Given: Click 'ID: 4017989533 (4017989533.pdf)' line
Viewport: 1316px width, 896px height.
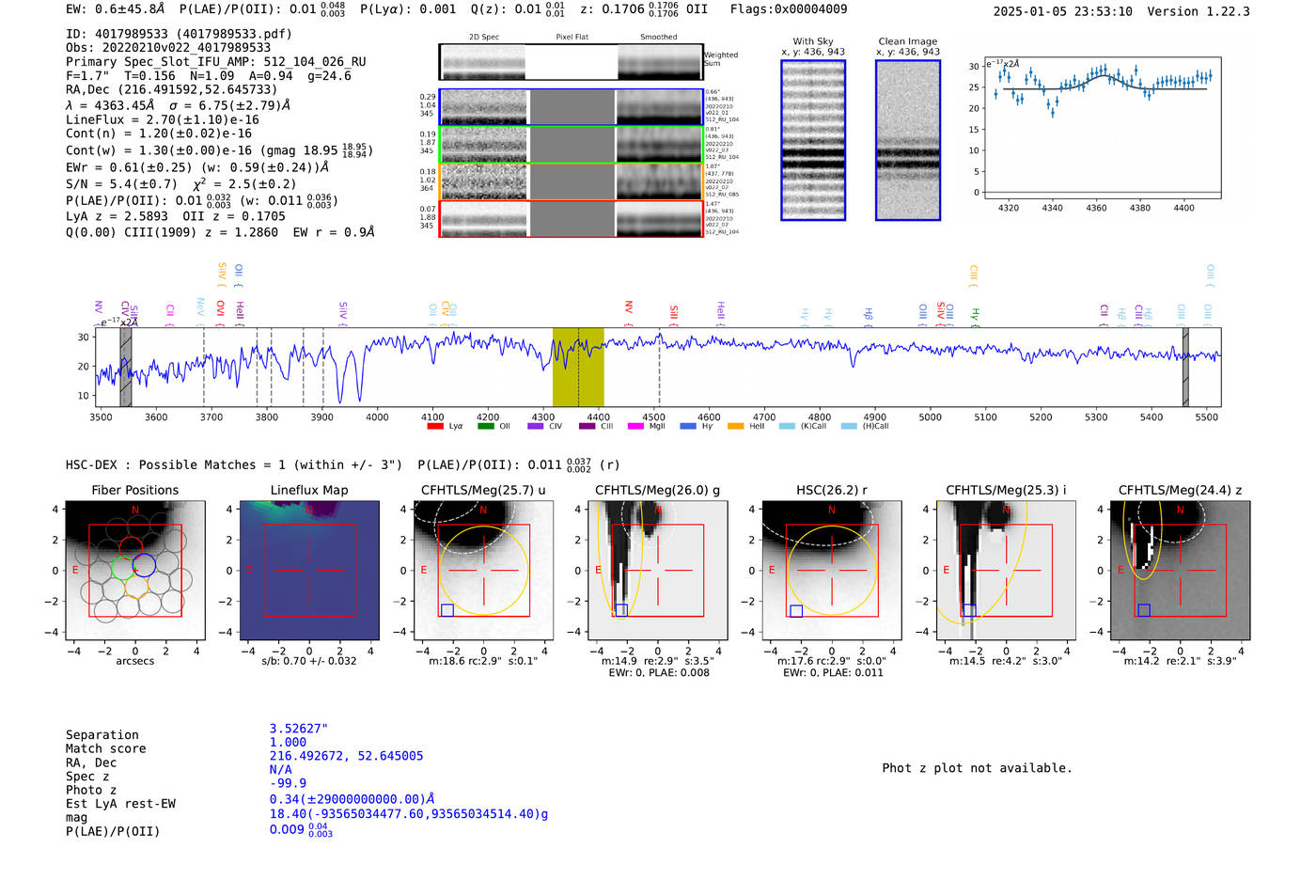Looking at the screenshot, I should pos(179,34).
